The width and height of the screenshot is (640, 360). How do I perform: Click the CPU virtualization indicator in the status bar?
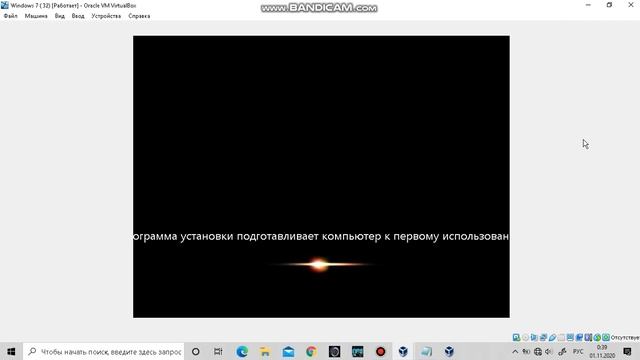[588, 337]
